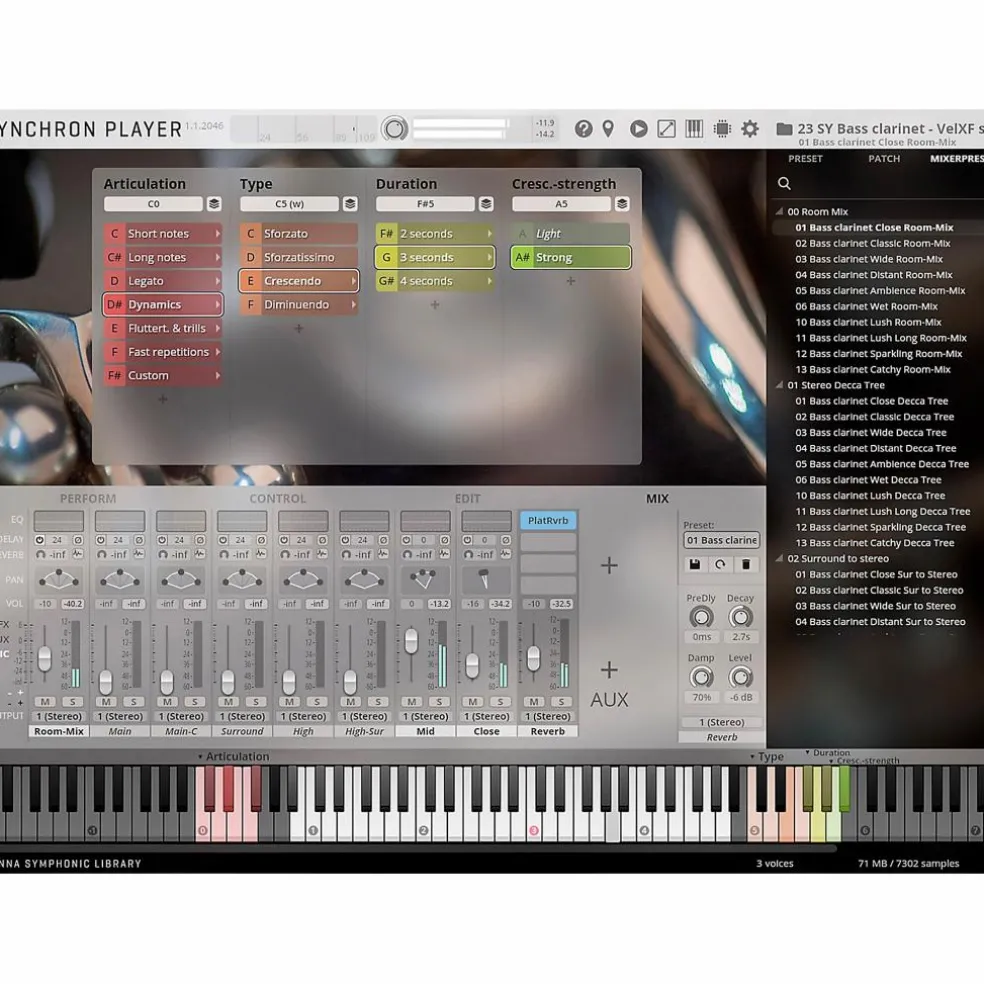Viewport: 984px width, 984px height.
Task: Add slot plus under Type list
Action: [299, 328]
